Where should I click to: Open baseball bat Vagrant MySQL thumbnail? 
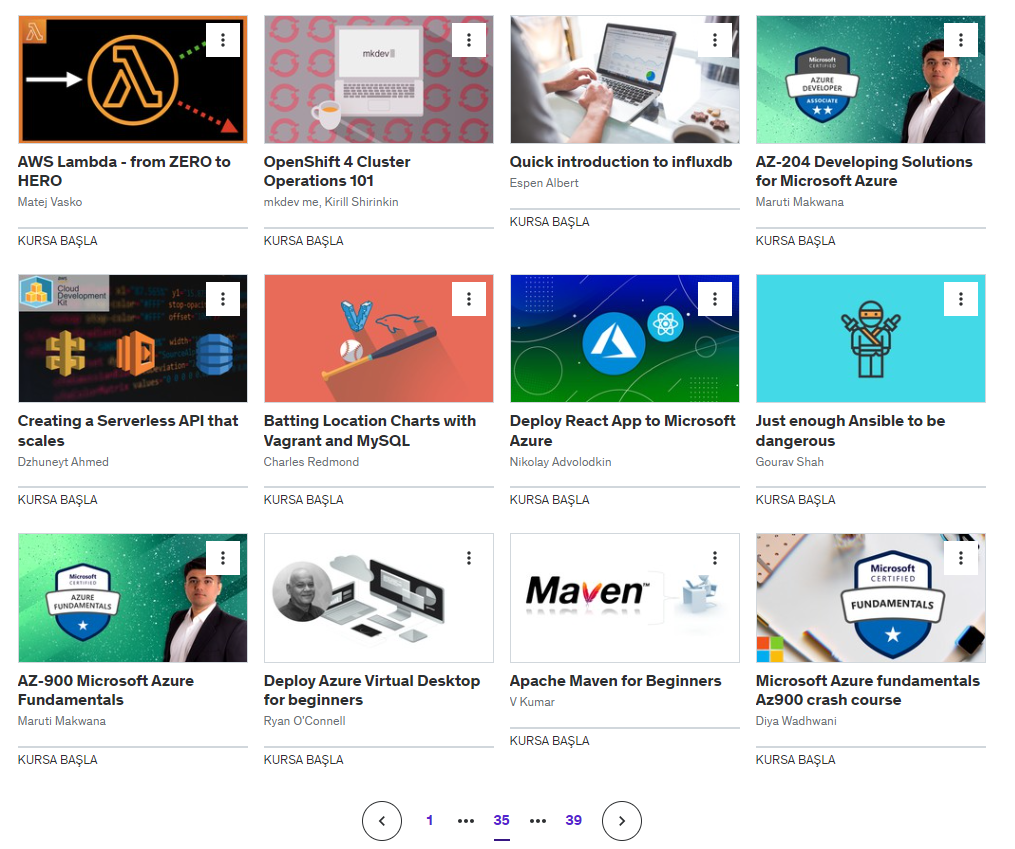(x=379, y=338)
